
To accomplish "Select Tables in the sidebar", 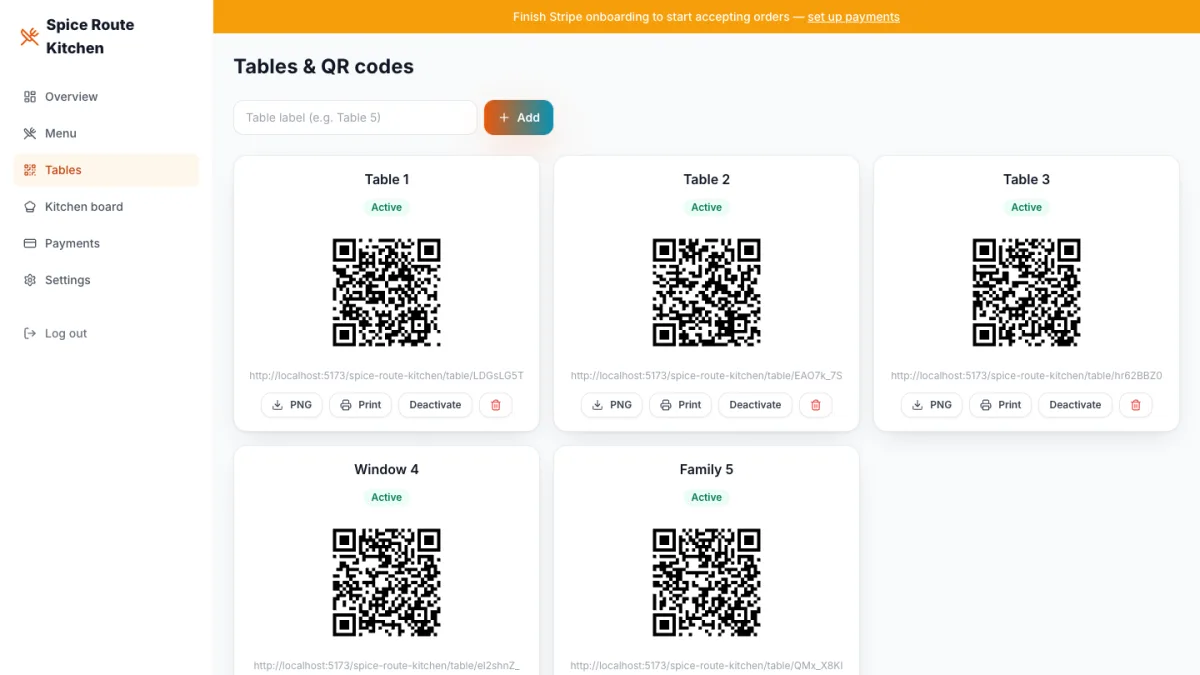I will pyautogui.click(x=106, y=170).
